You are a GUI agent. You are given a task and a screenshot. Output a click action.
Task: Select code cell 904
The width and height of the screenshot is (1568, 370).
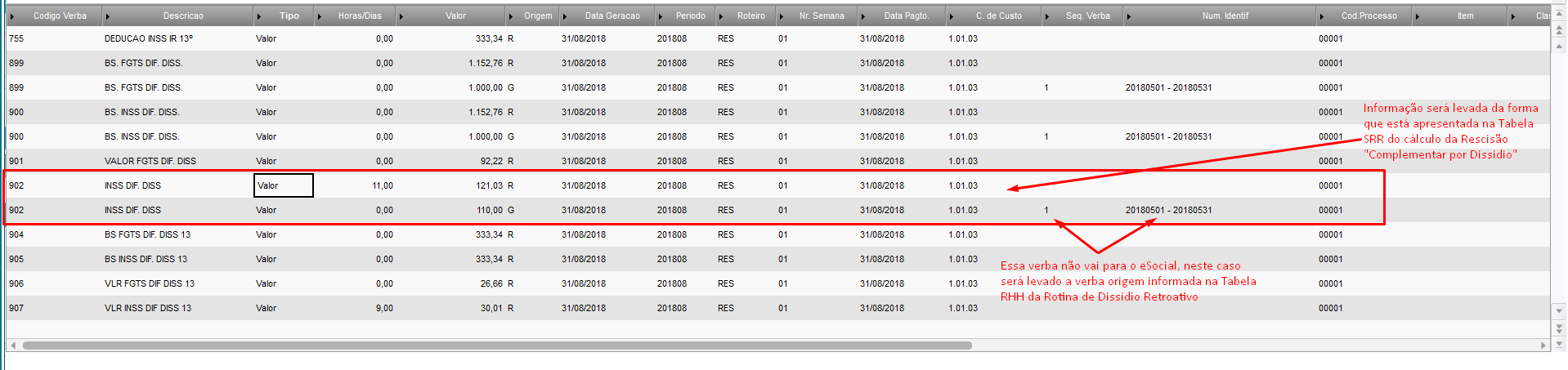(16, 234)
